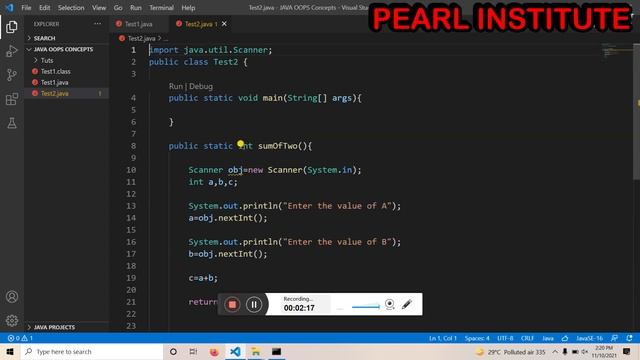Open the Explorer view in activity bar
The image size is (640, 360).
click(12, 27)
